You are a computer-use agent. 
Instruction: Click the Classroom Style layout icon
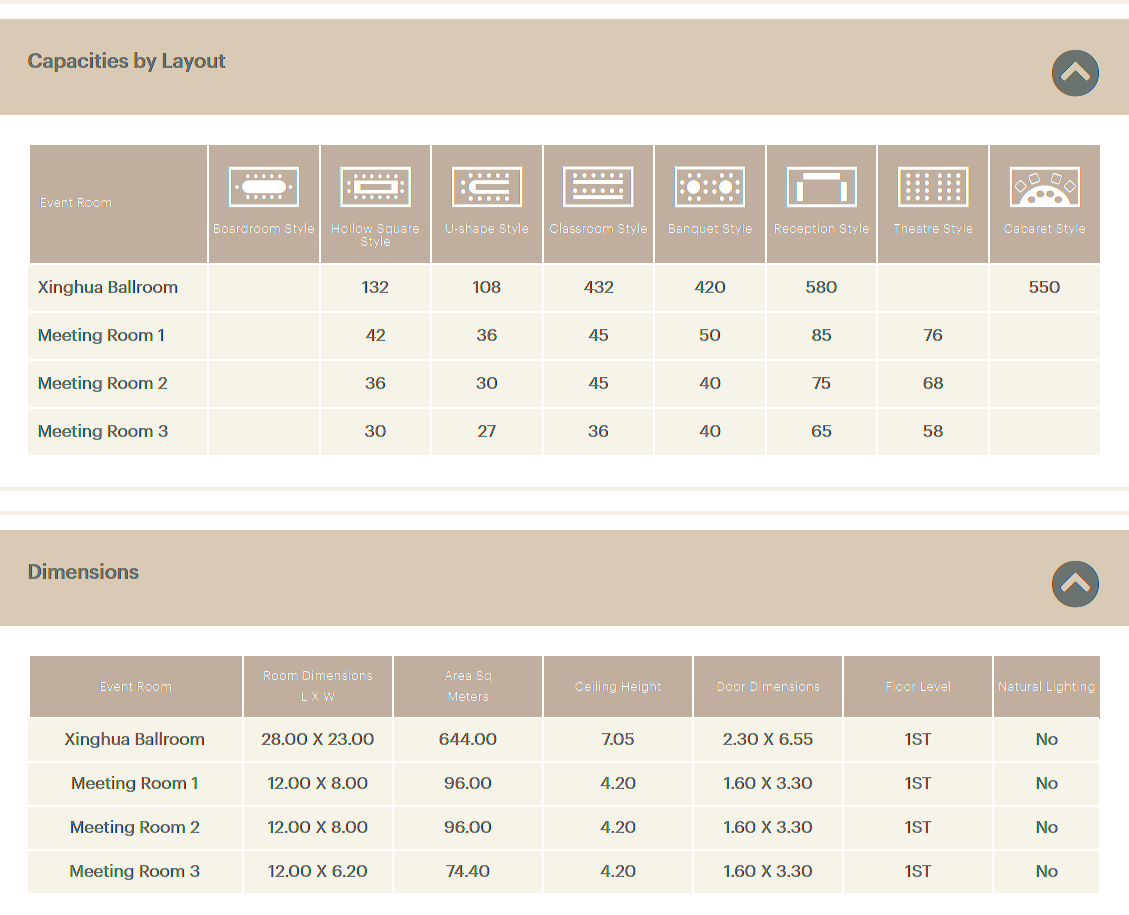pyautogui.click(x=599, y=187)
